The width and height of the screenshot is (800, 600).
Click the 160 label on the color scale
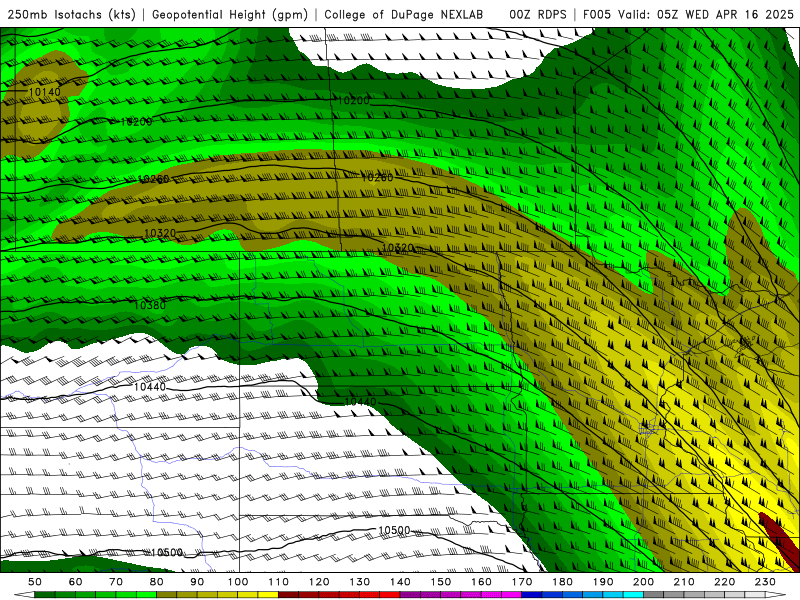point(482,582)
